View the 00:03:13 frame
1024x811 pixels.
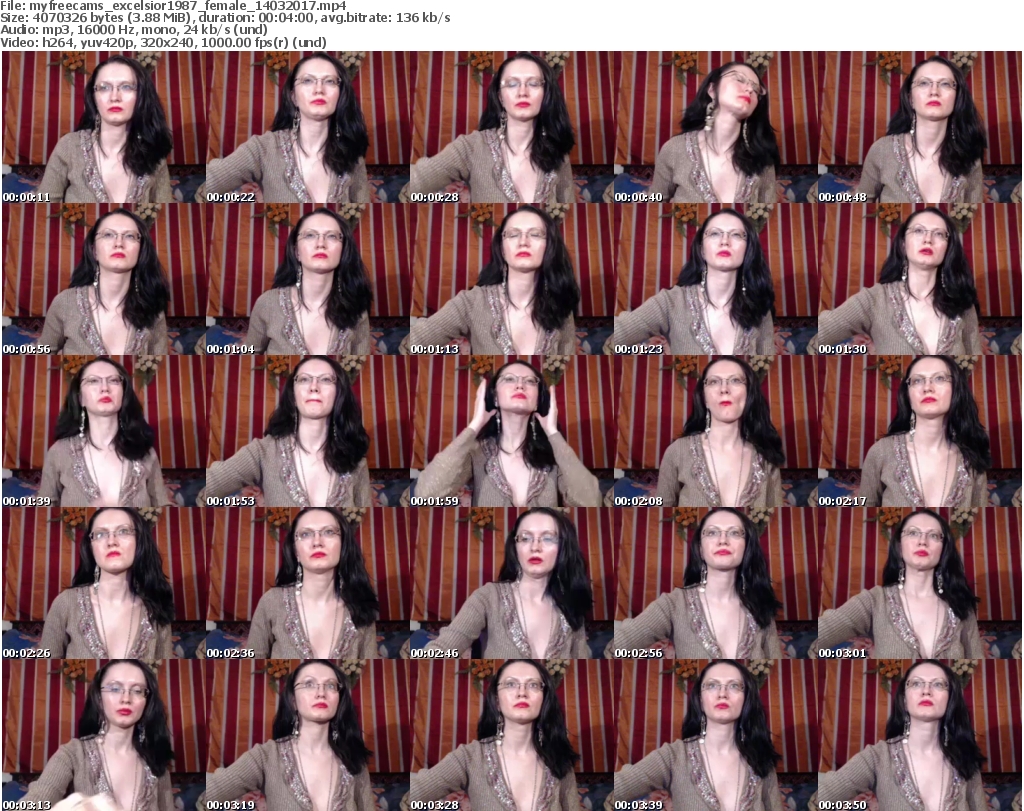[x=103, y=735]
